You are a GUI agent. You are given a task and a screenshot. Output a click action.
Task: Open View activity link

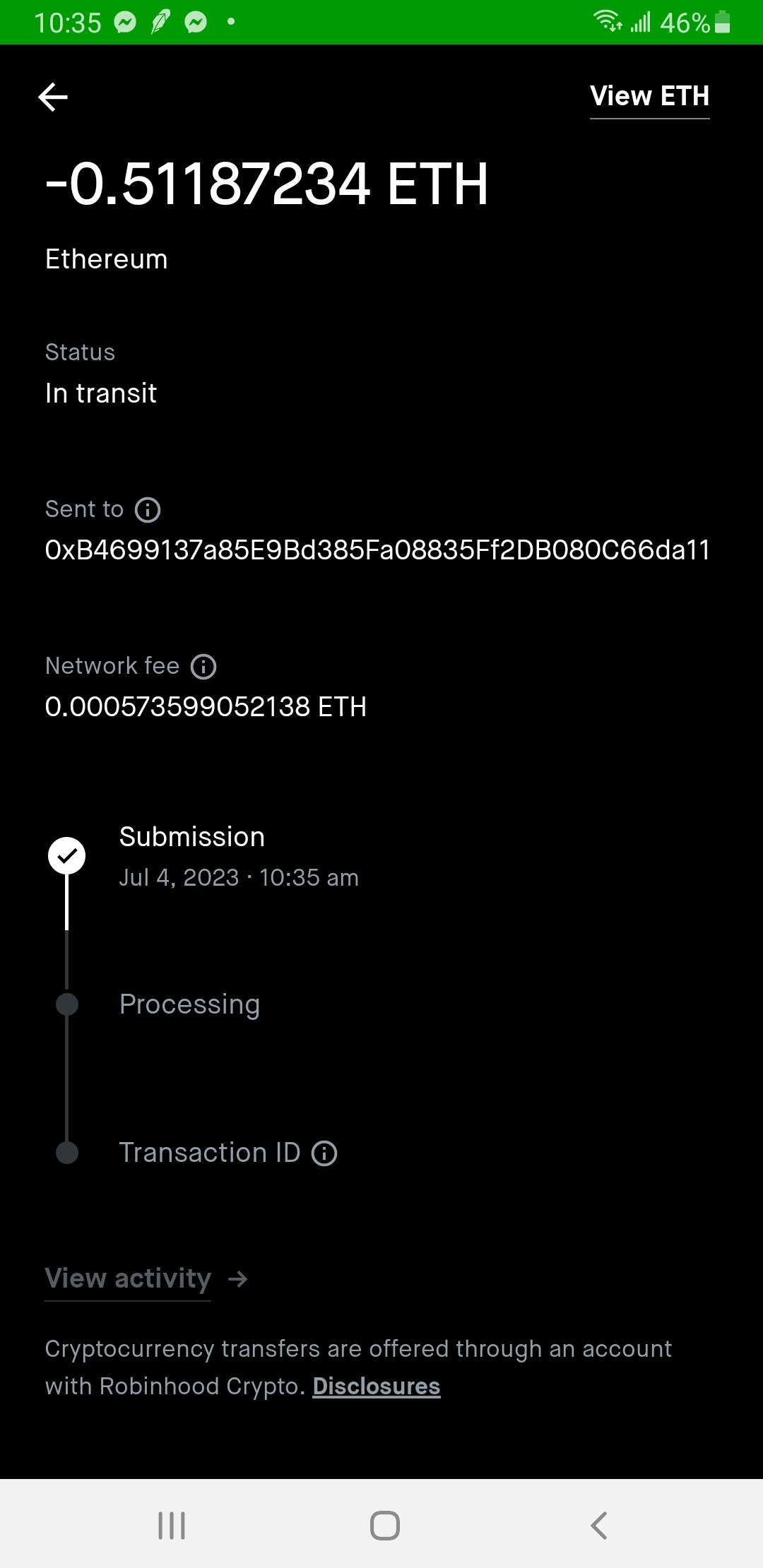[128, 1278]
